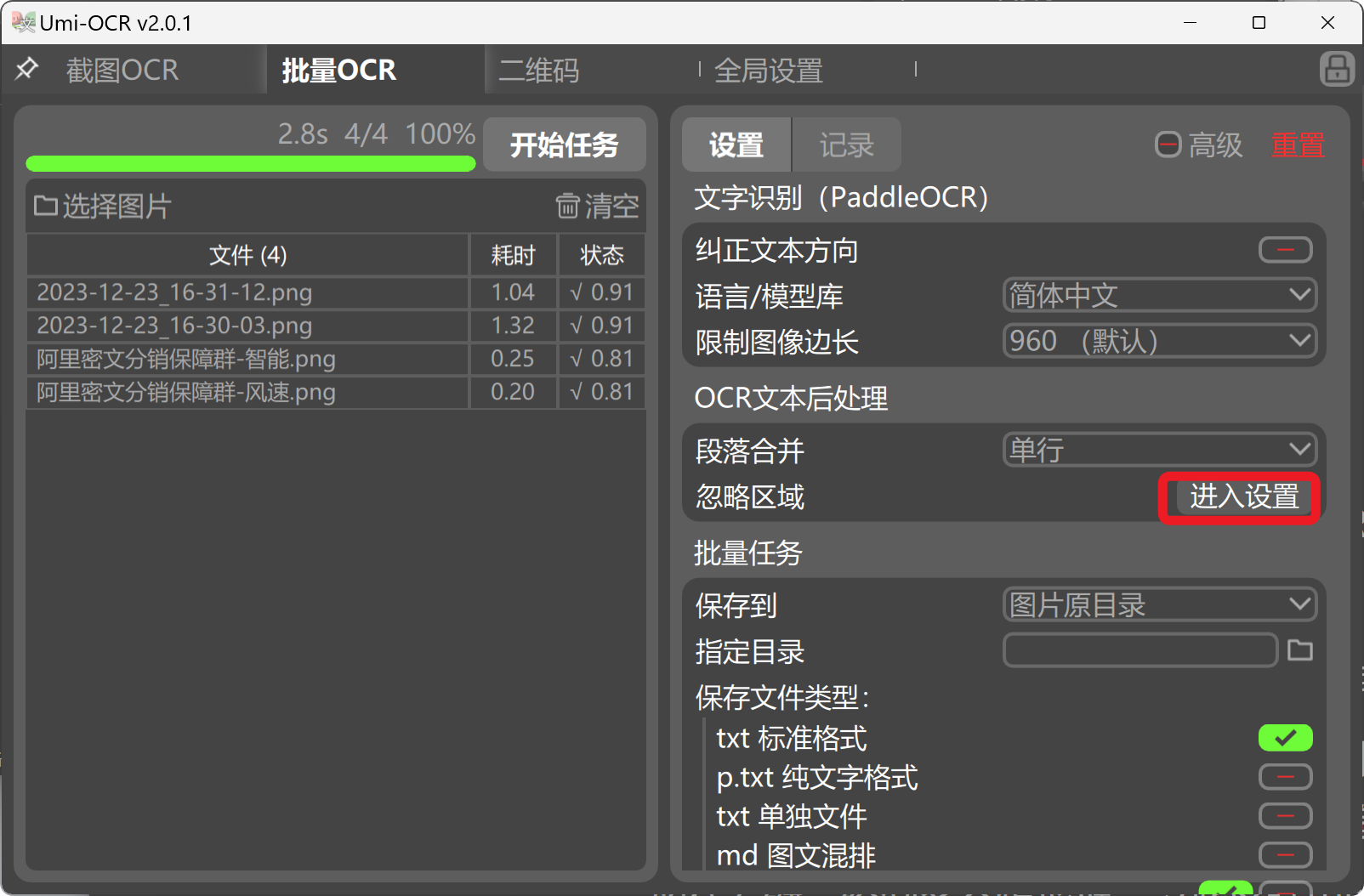Toggle the 高级 advanced mode option
This screenshot has width=1364, height=896.
(1199, 145)
